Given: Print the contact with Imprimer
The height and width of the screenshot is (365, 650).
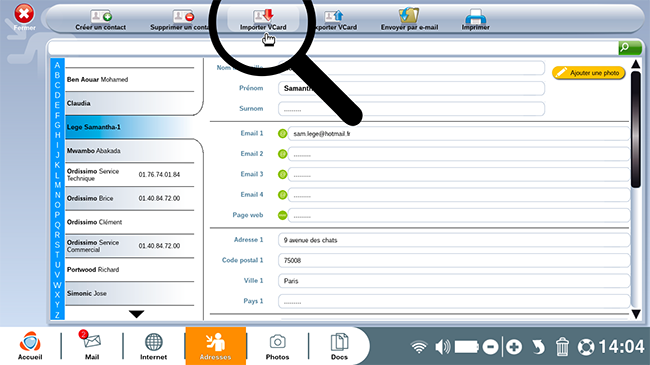Looking at the screenshot, I should [x=475, y=20].
